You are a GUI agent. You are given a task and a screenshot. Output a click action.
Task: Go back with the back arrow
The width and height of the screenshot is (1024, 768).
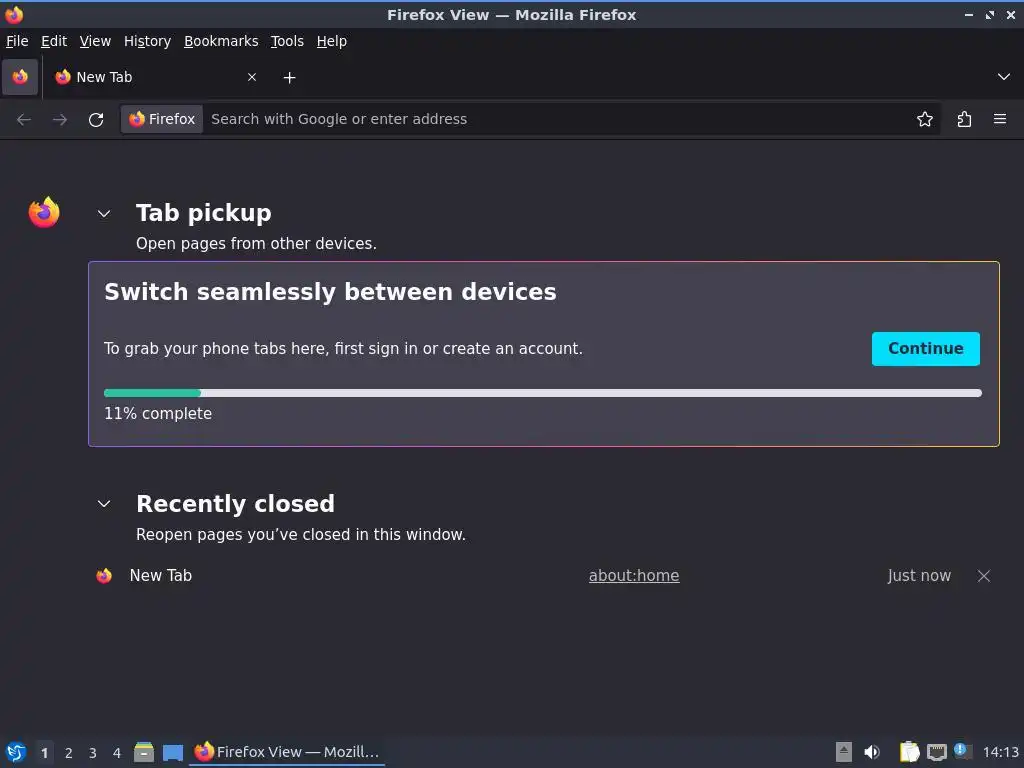point(24,120)
